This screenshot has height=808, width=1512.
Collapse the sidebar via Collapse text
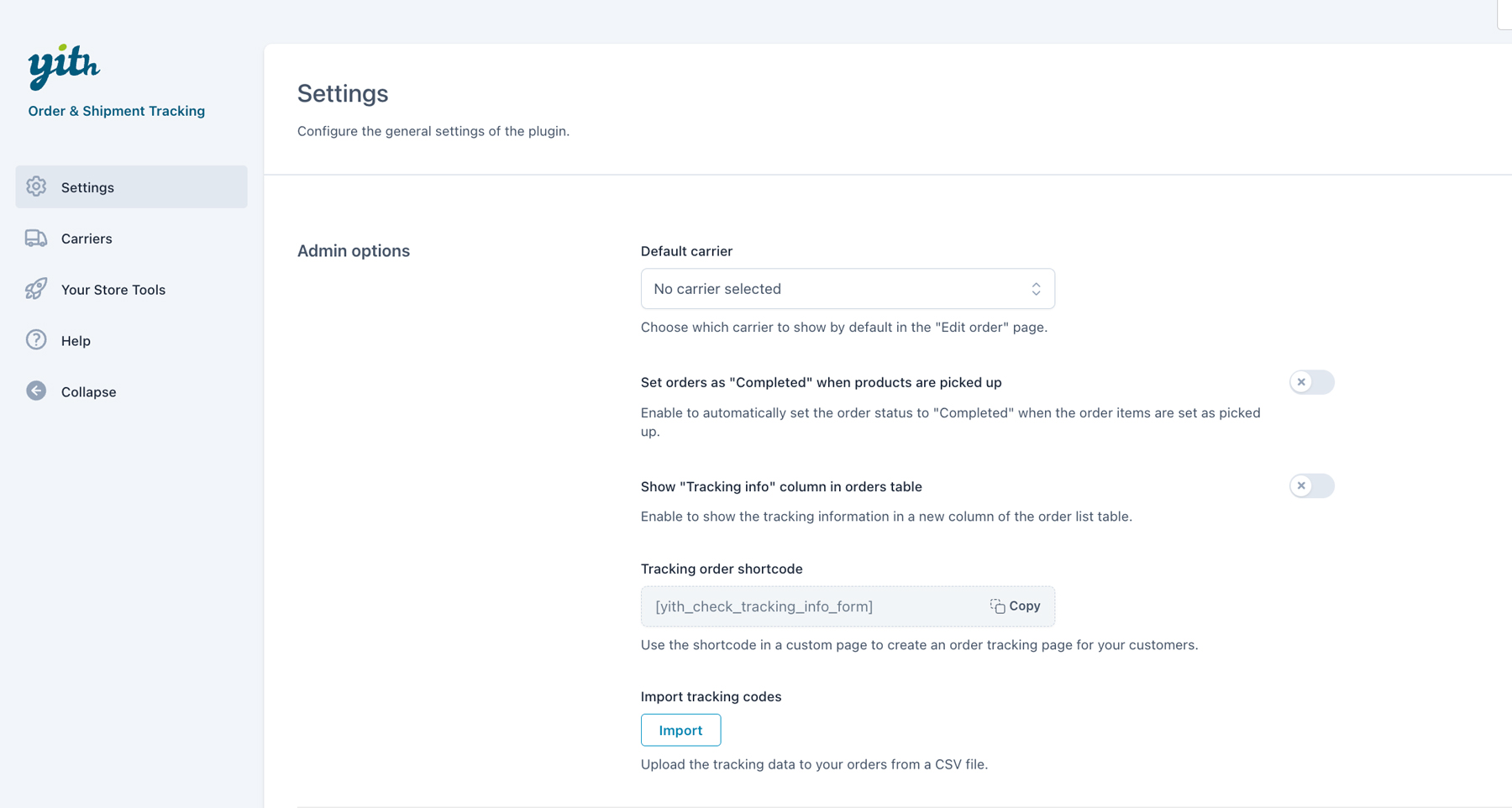point(88,392)
